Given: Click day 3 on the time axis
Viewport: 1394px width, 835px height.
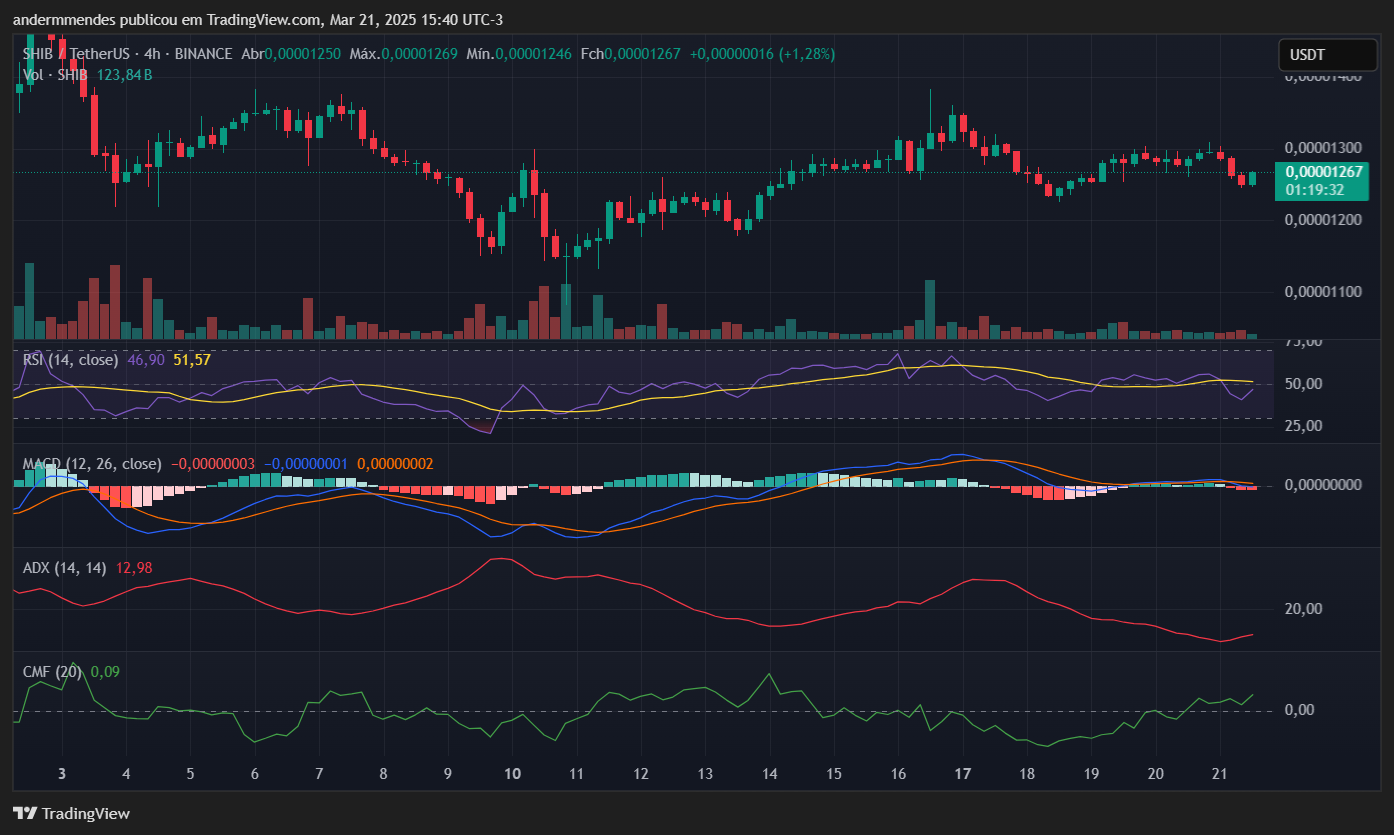Looking at the screenshot, I should point(62,774).
